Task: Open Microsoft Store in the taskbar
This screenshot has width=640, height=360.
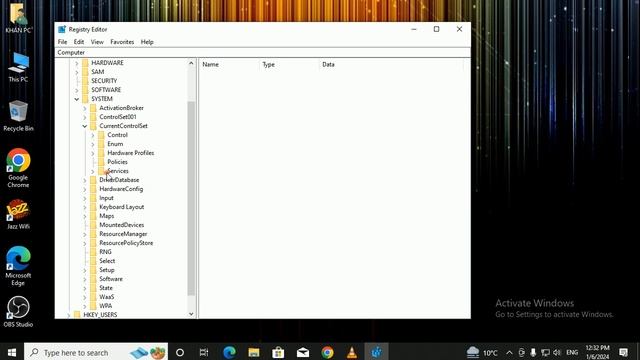Action: (278, 352)
